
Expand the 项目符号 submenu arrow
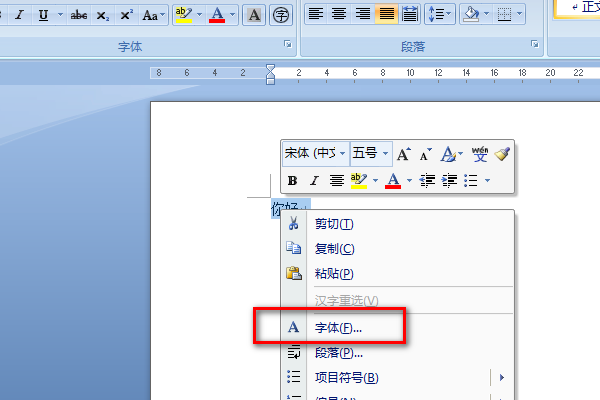pos(502,377)
